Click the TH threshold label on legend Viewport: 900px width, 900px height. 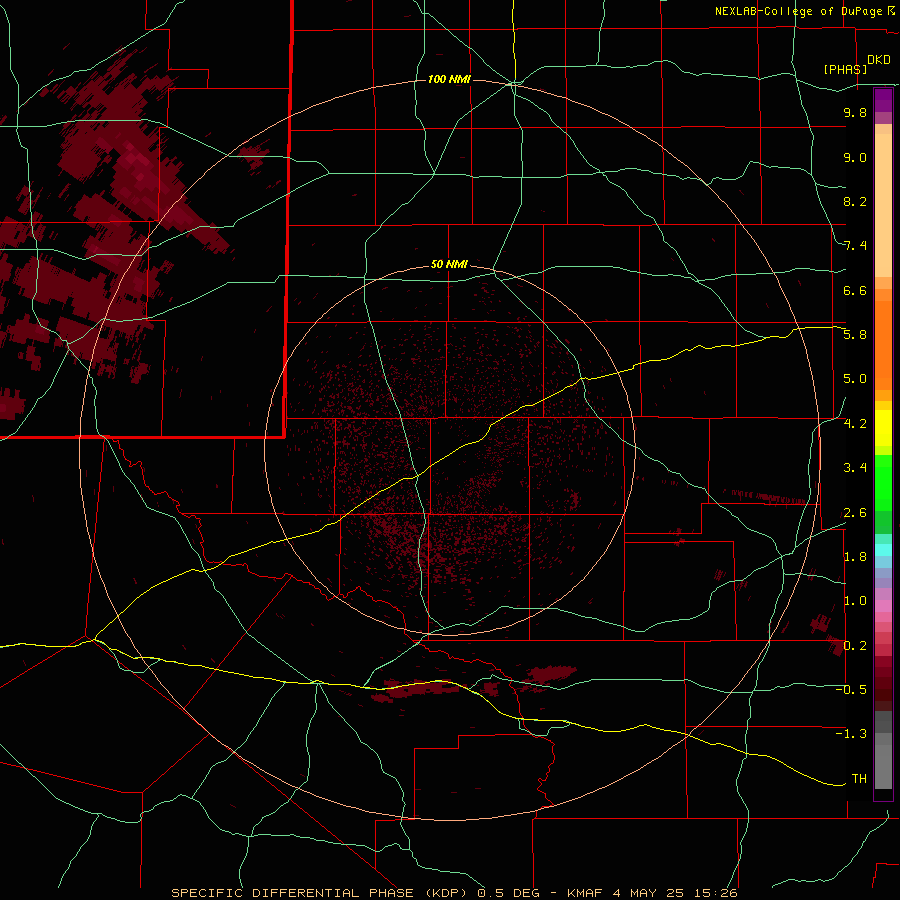point(859,779)
